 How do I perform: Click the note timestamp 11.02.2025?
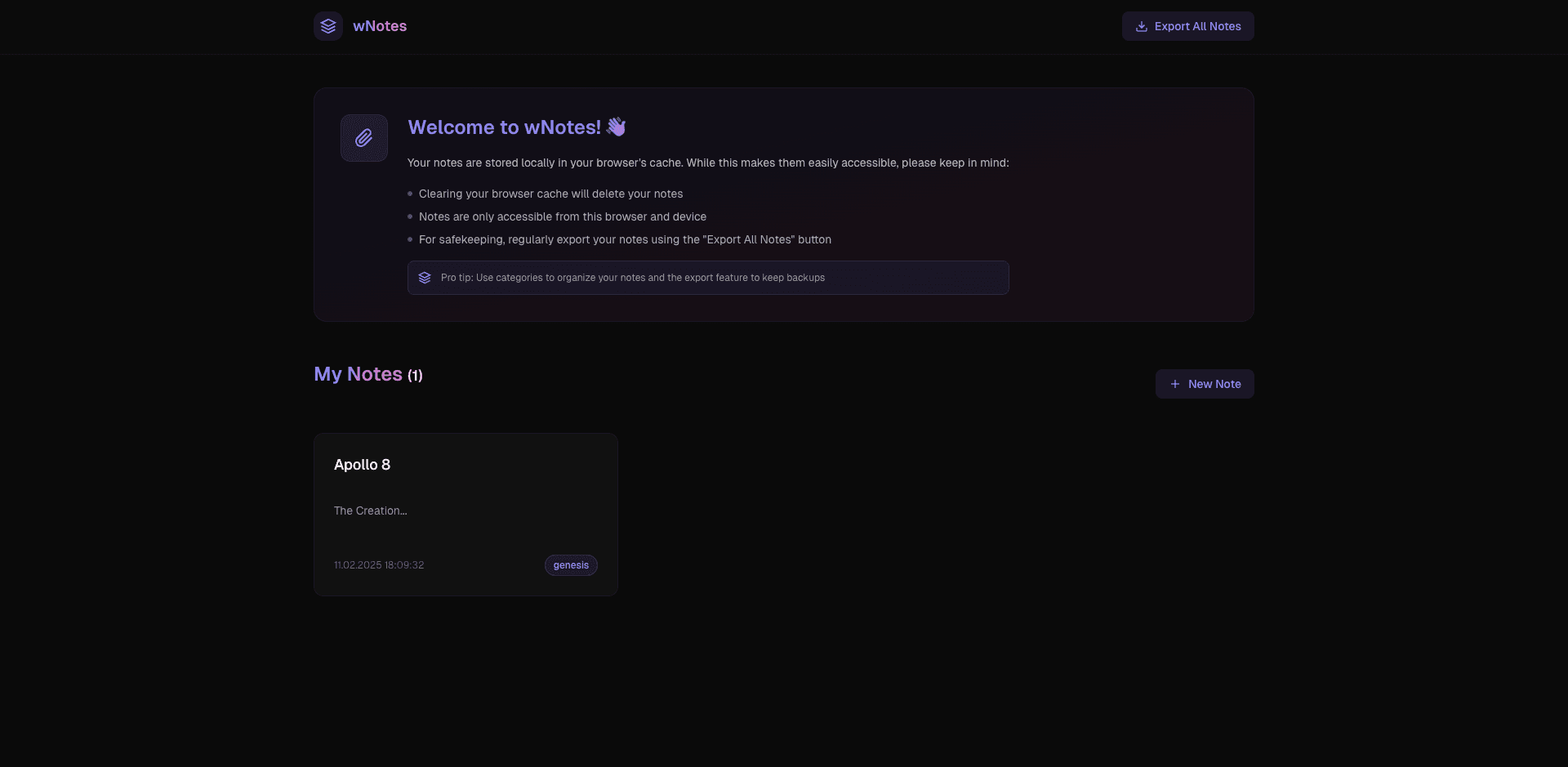pos(379,565)
